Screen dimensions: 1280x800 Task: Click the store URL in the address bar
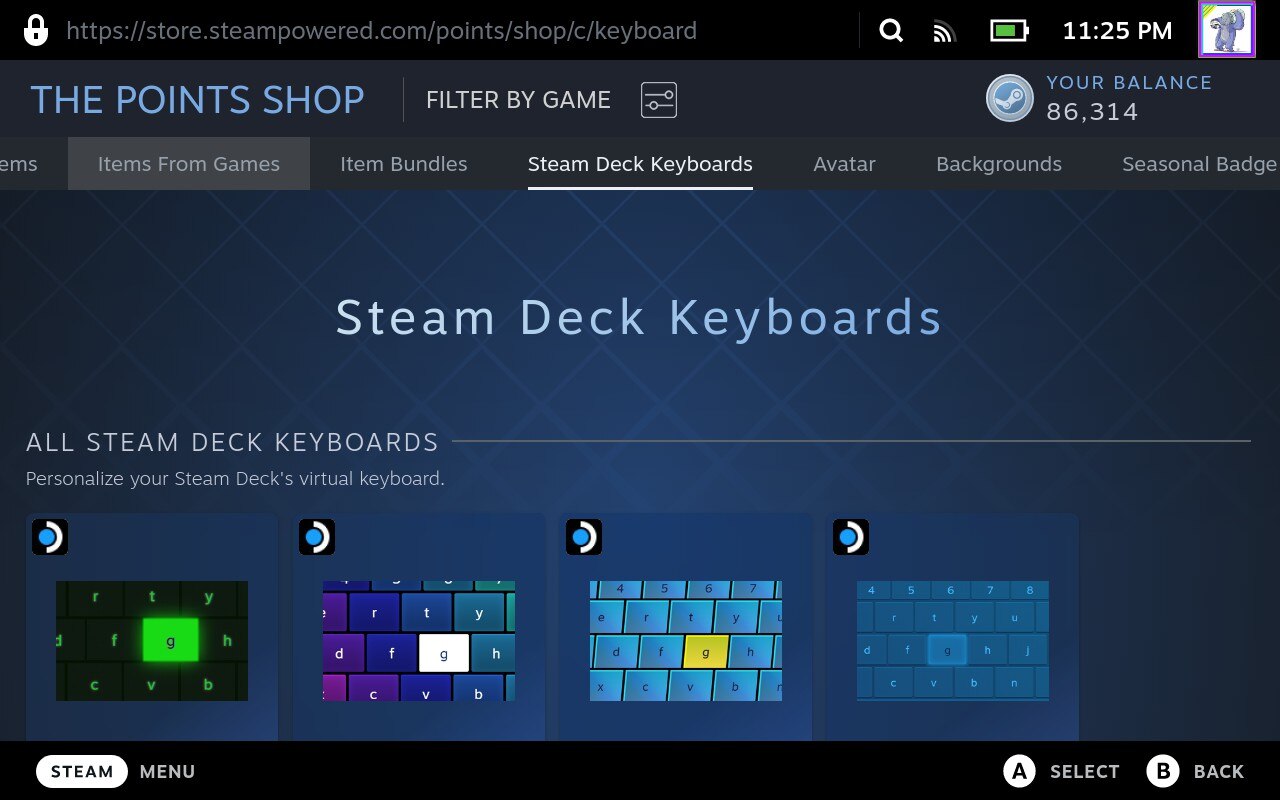[x=381, y=31]
